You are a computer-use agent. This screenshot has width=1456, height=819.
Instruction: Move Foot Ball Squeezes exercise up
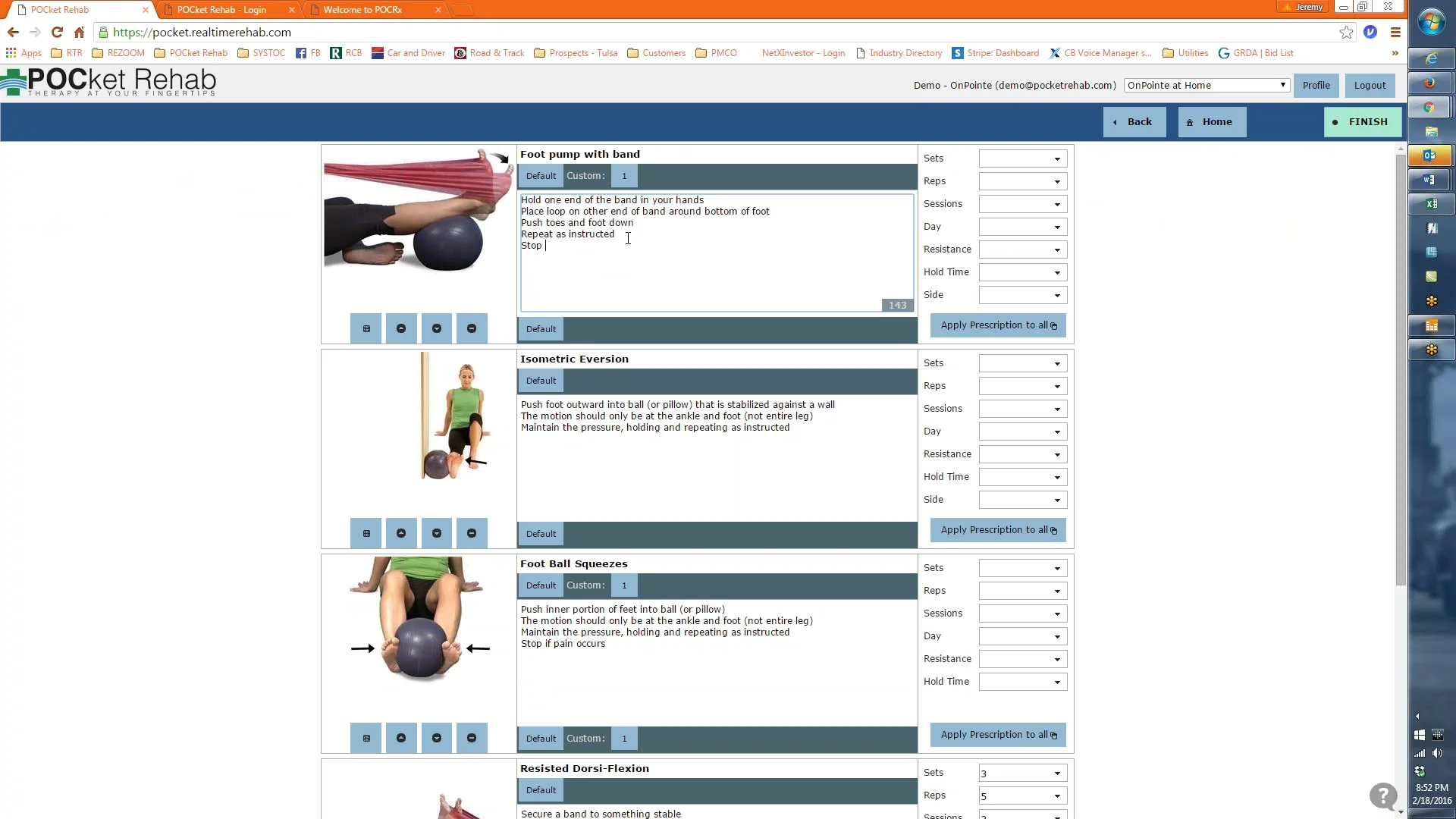[401, 738]
